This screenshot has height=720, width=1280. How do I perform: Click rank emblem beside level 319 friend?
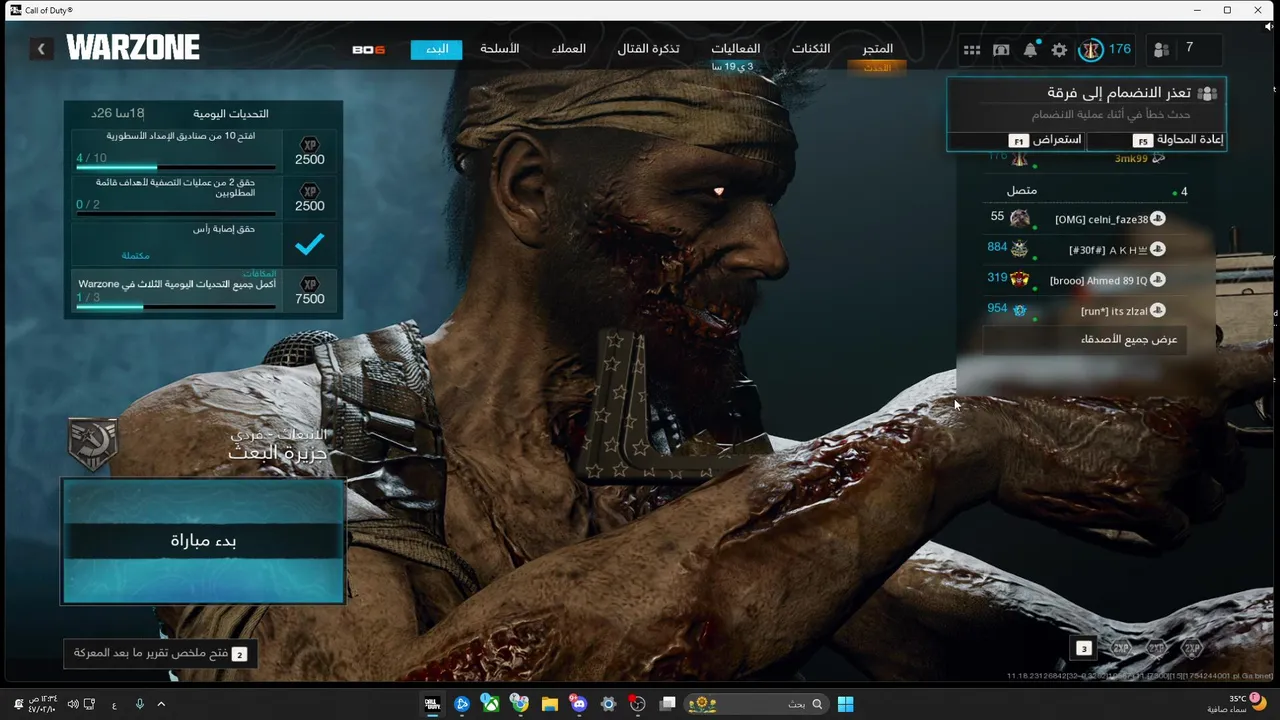coord(1020,279)
